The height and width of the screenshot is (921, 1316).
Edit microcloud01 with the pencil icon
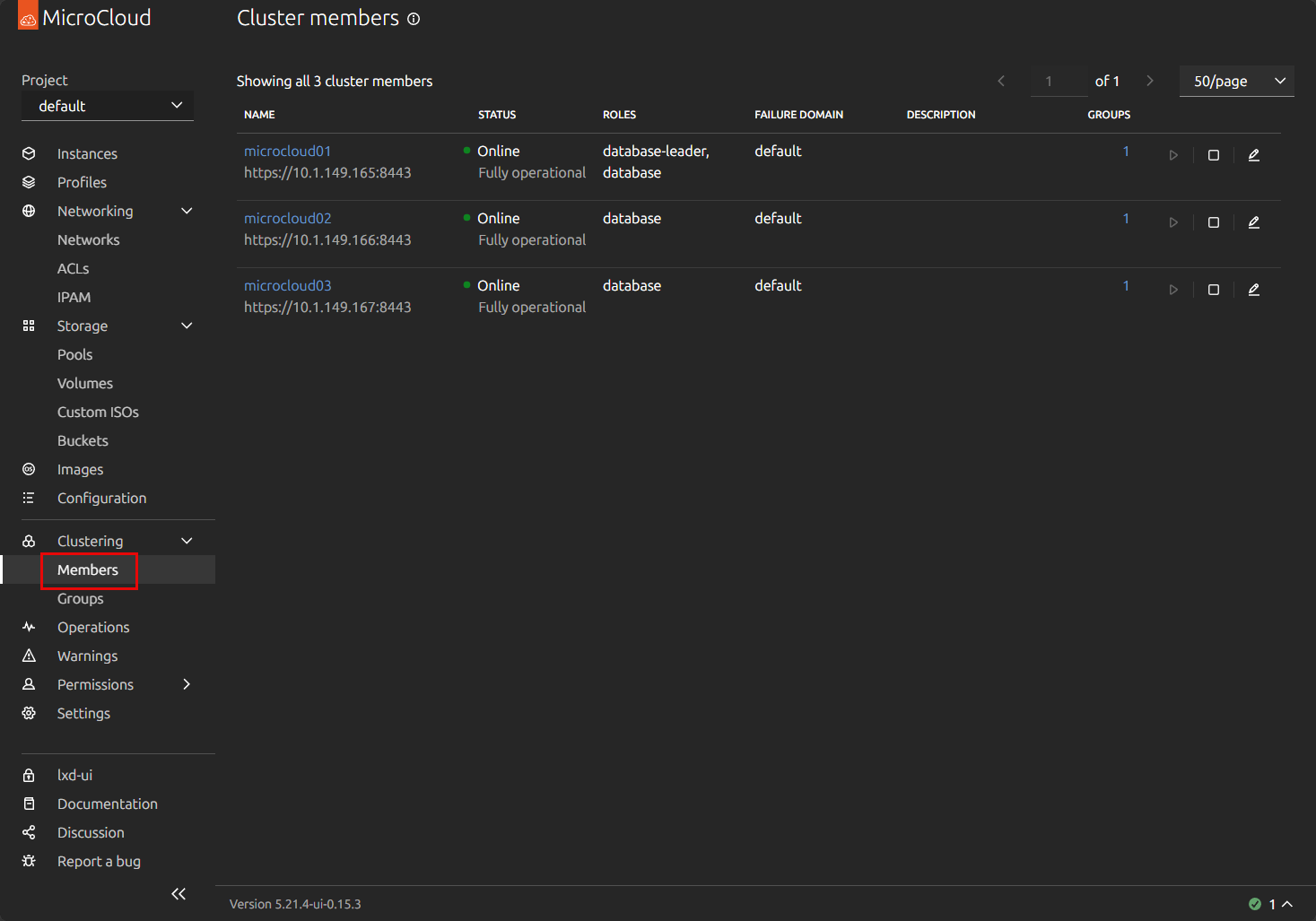[x=1254, y=155]
